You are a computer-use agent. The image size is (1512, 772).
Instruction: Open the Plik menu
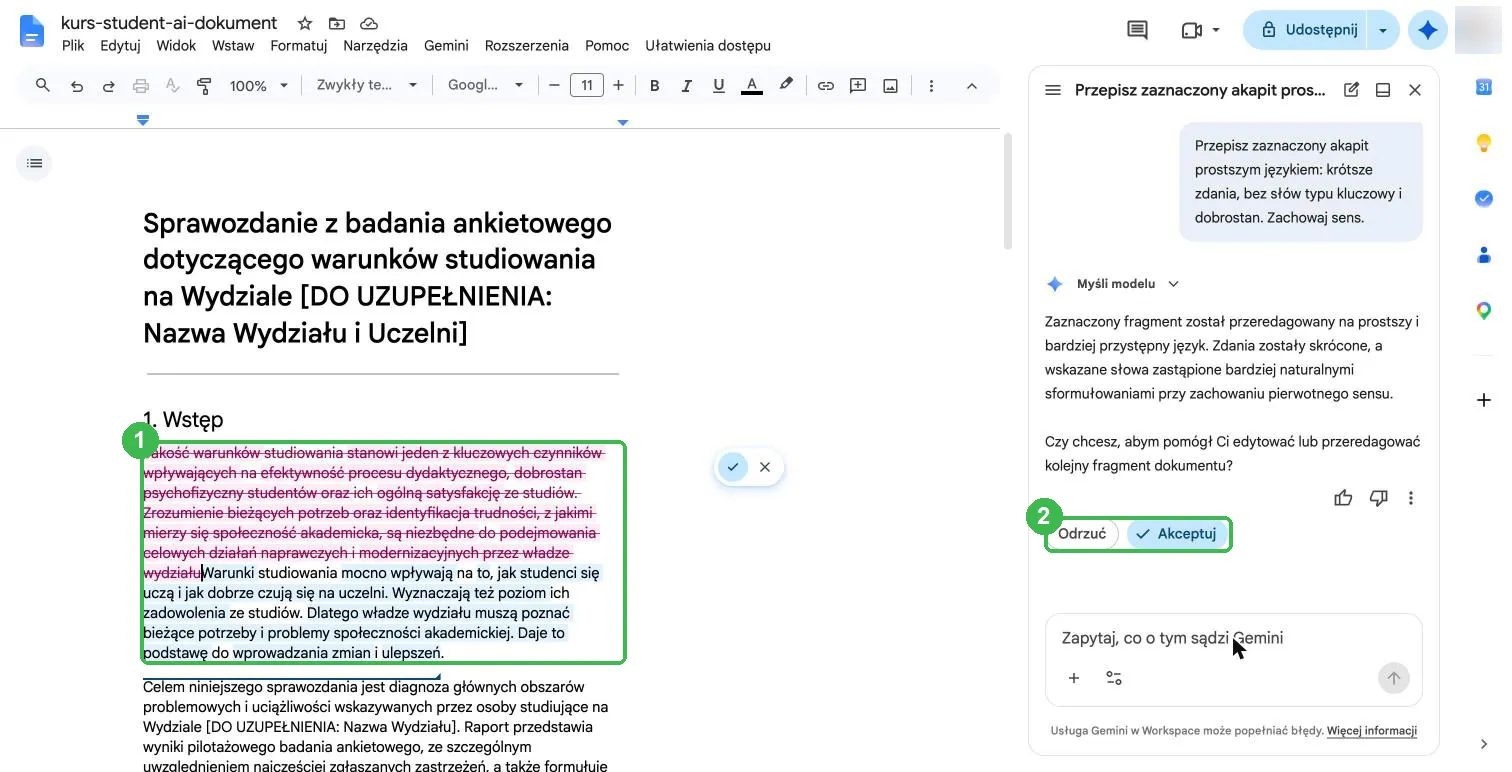click(x=73, y=45)
